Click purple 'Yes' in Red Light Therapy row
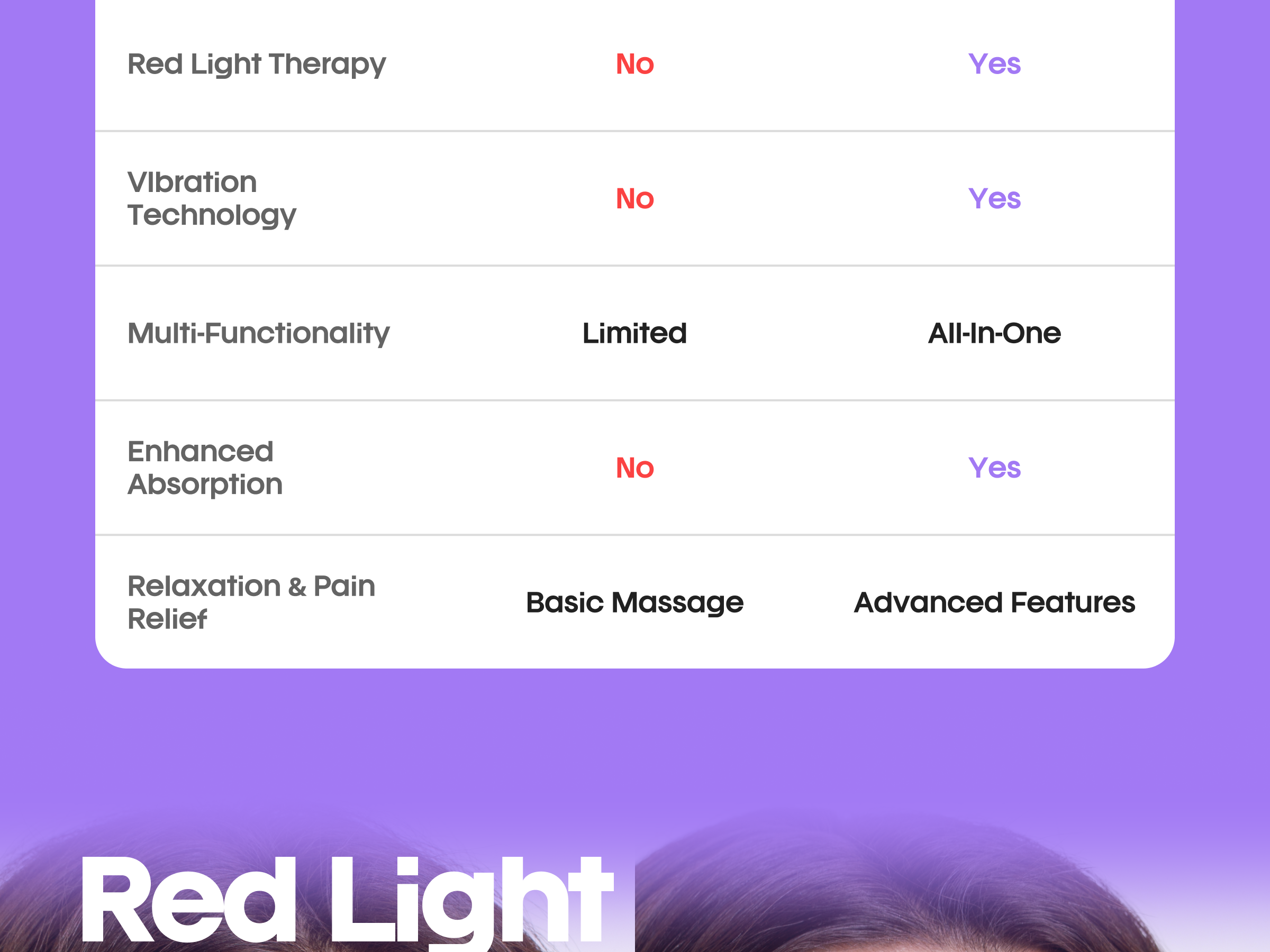The width and height of the screenshot is (1270, 952). tap(994, 63)
